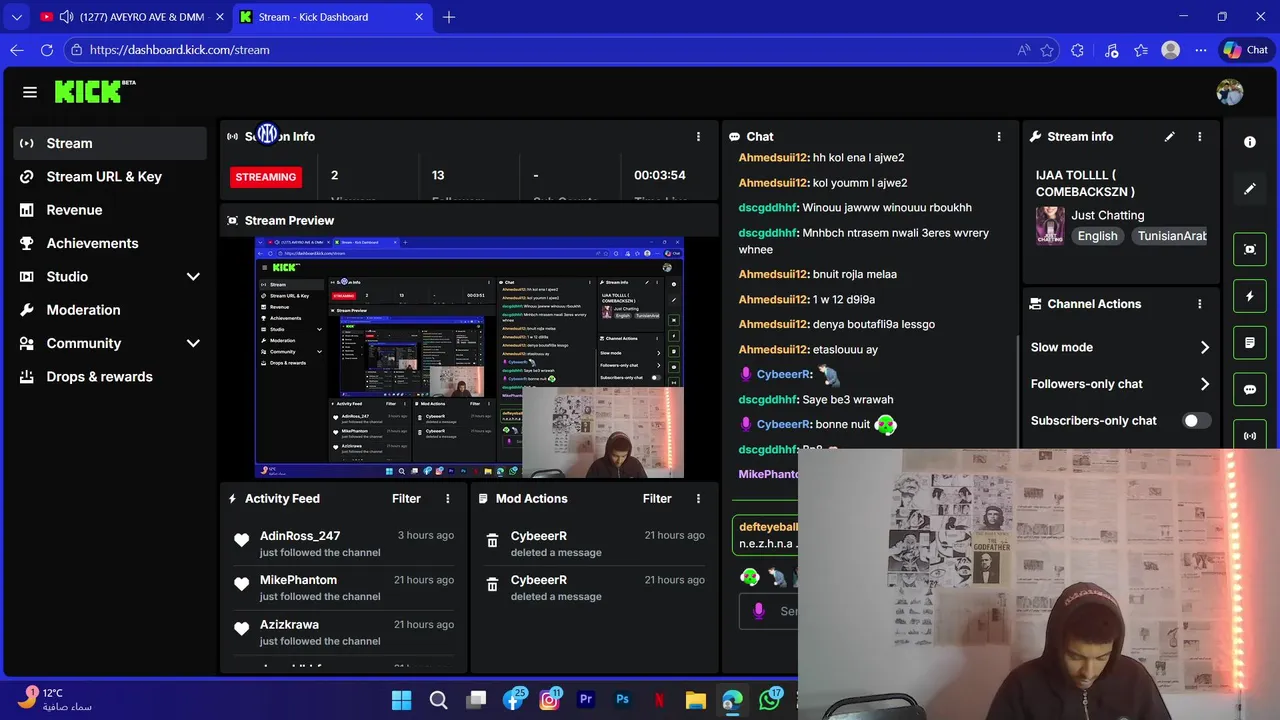The height and width of the screenshot is (720, 1280).
Task: Edit stream info via the pencil icon
Action: pyautogui.click(x=1170, y=137)
